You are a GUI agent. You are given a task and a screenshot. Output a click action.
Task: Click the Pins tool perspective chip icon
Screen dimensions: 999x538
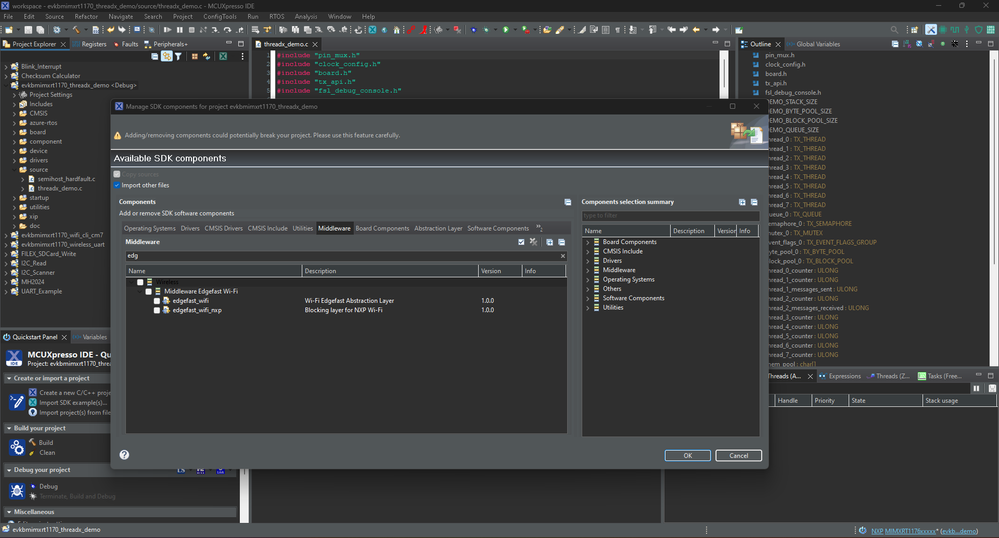click(x=943, y=30)
